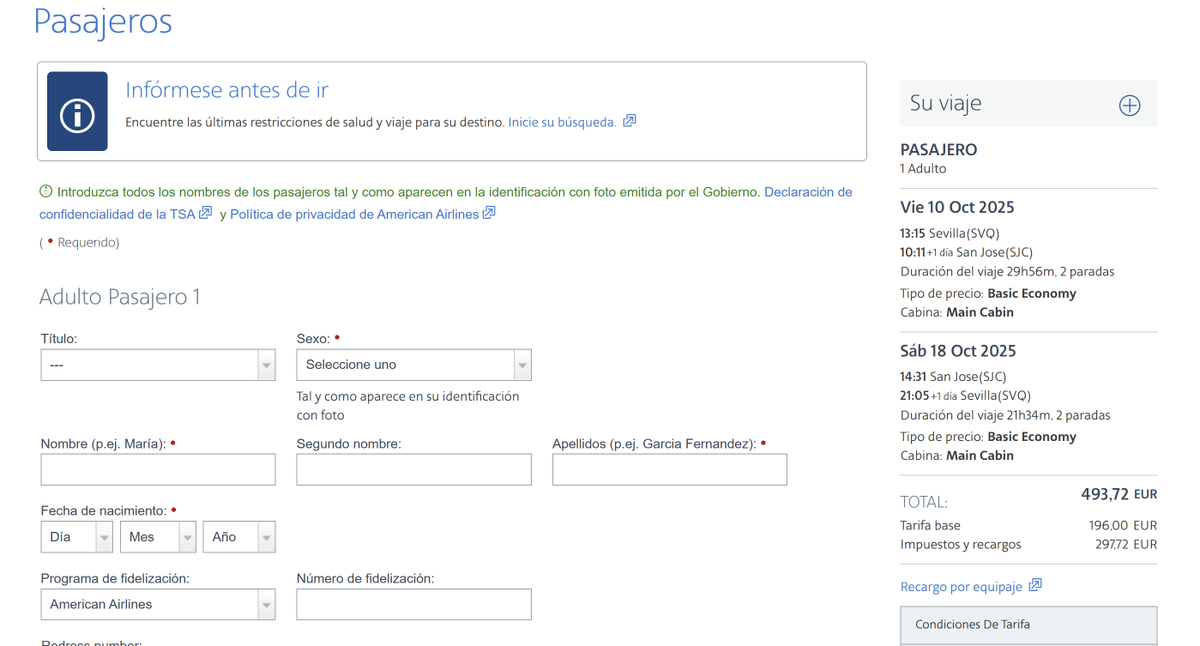The width and height of the screenshot is (1200, 646).
Task: Click external icon after American Airlines privacy policy
Action: 489,213
